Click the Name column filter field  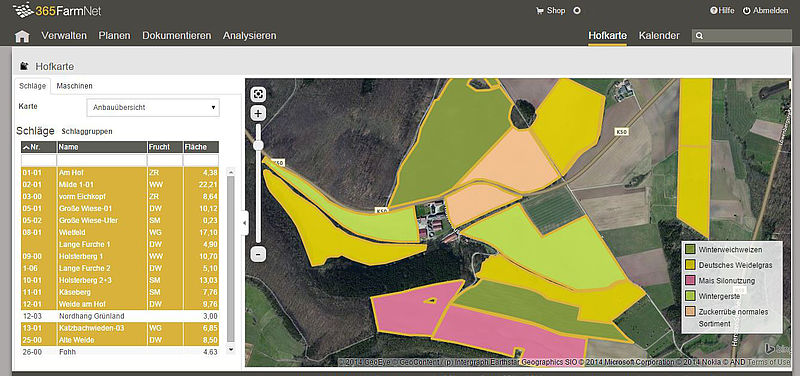(102, 160)
